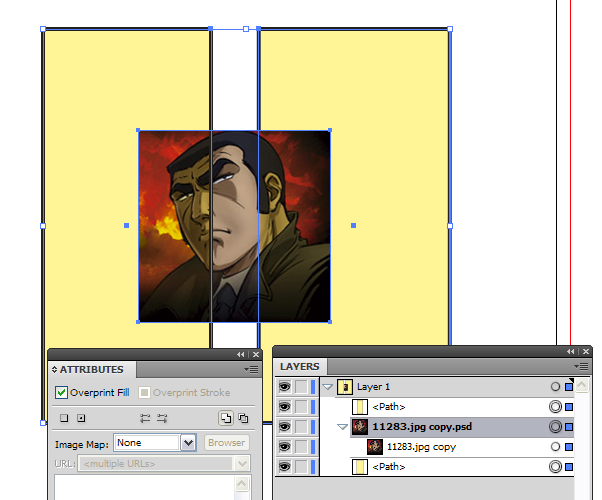Toggle the lock box for 11283.jpg copy

point(301,447)
